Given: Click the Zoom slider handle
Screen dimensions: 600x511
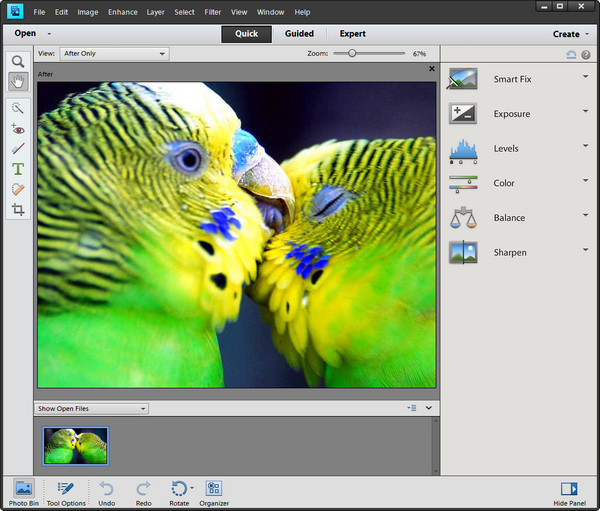Looking at the screenshot, I should [352, 53].
